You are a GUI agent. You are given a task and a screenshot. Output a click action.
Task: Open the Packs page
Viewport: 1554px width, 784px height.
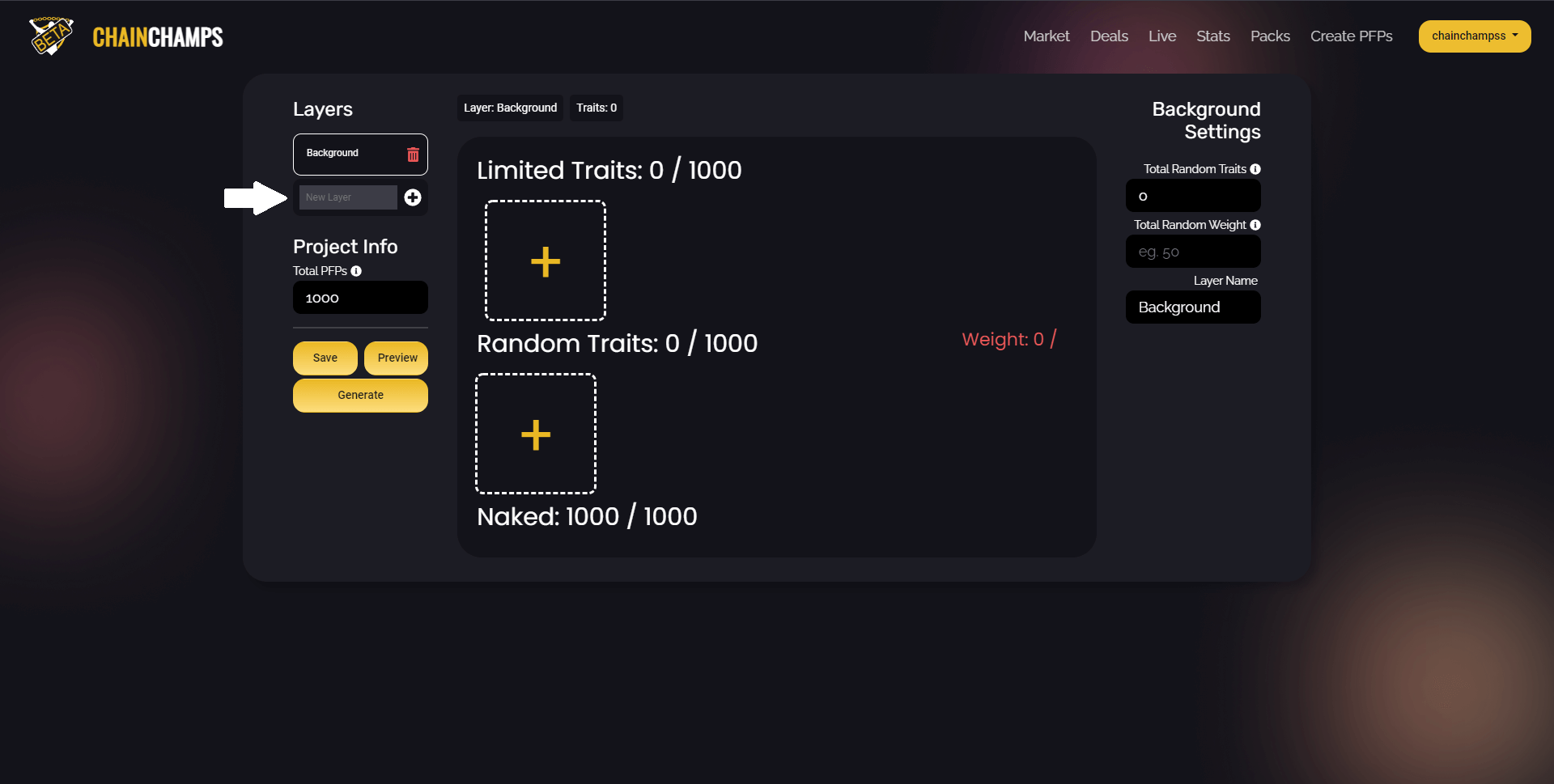1270,36
